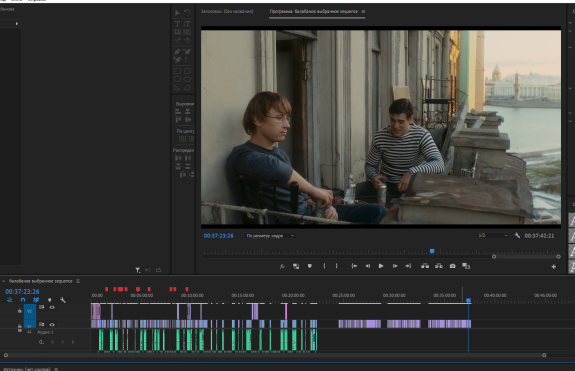Toggle V1 track visibility eye
This screenshot has width=575, height=371.
click(x=52, y=325)
